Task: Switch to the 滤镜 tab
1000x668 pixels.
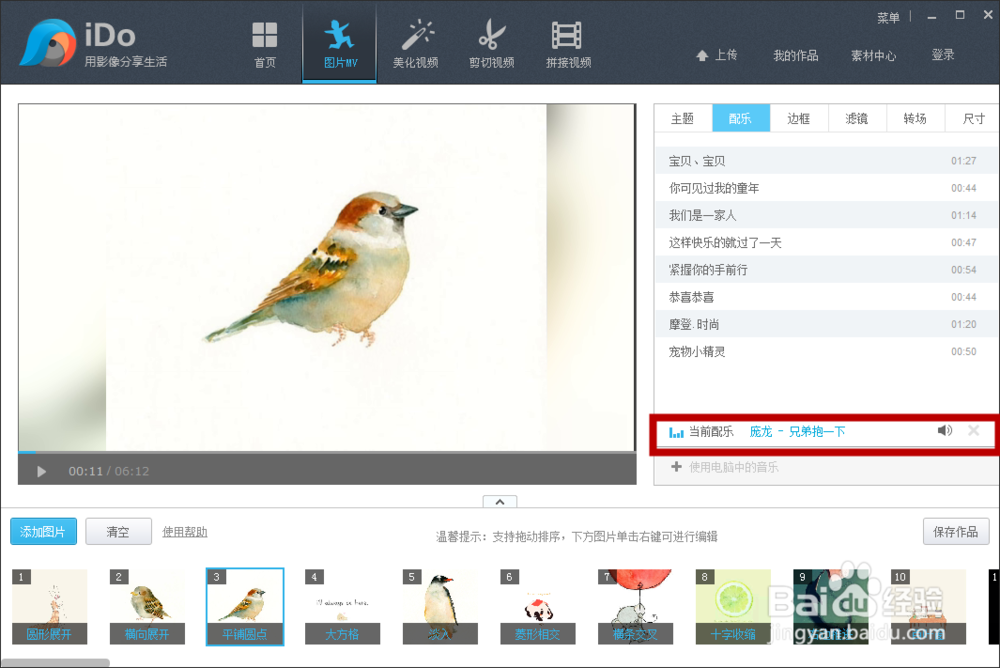Action: [857, 118]
